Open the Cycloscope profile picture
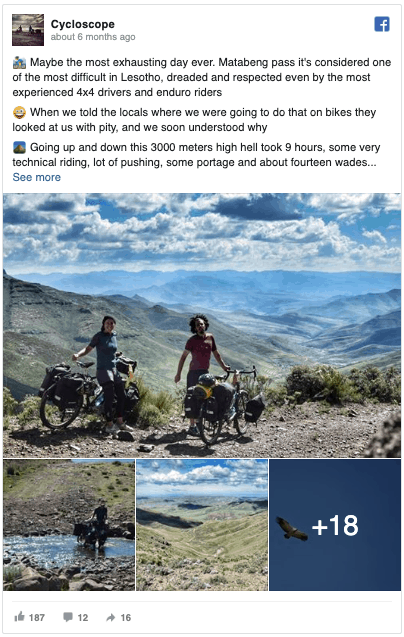404x637 pixels. (28, 30)
